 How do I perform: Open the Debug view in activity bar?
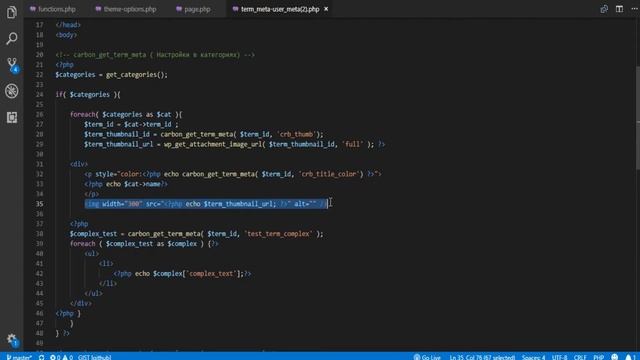click(12, 91)
